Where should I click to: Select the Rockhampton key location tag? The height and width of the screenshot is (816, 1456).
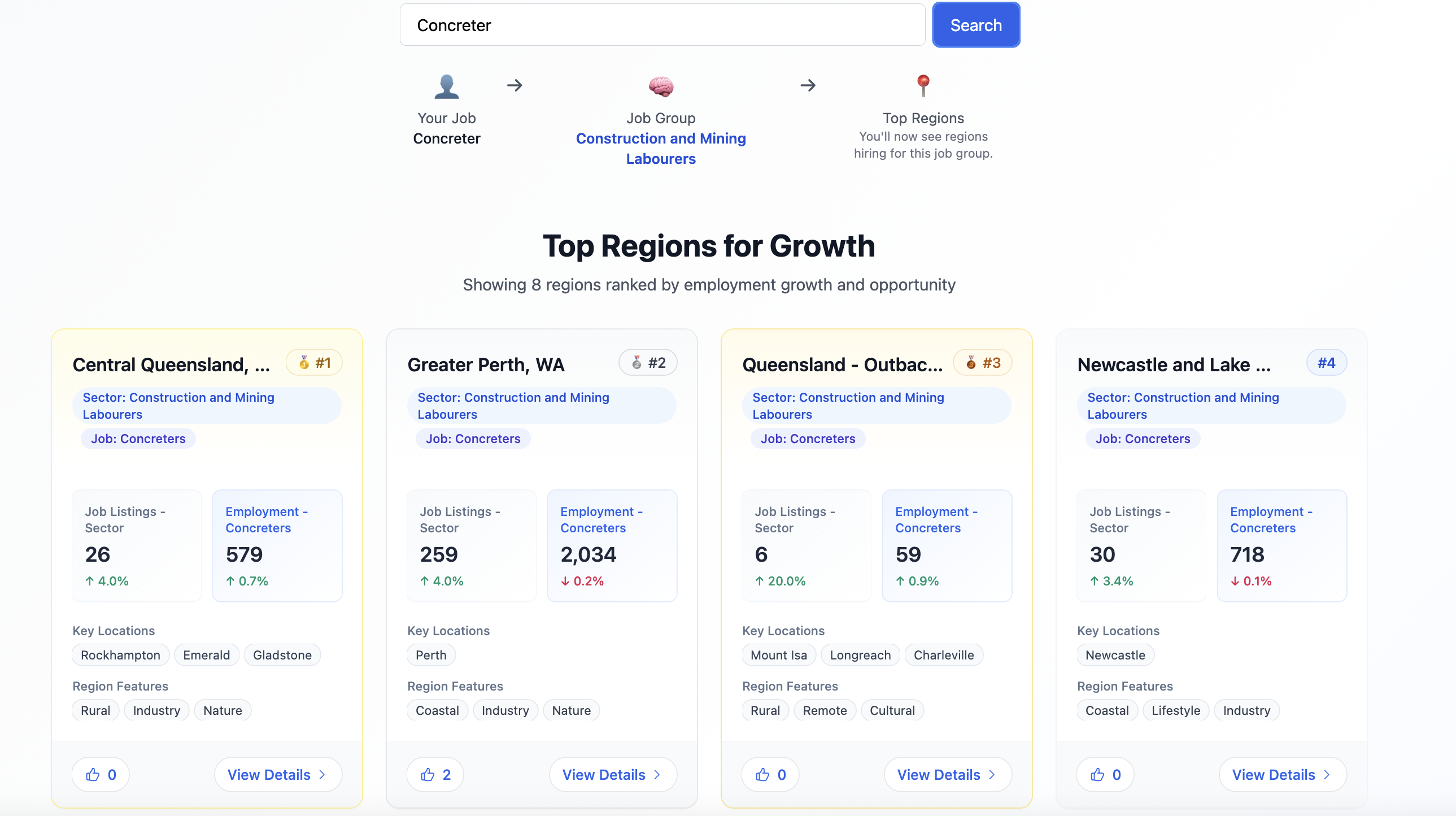click(x=120, y=655)
